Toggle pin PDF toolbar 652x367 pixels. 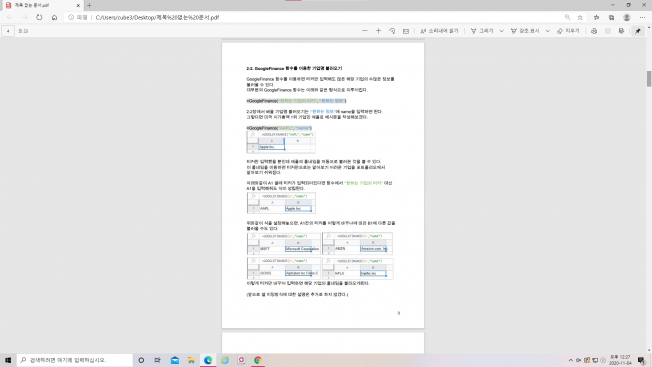pos(638,31)
